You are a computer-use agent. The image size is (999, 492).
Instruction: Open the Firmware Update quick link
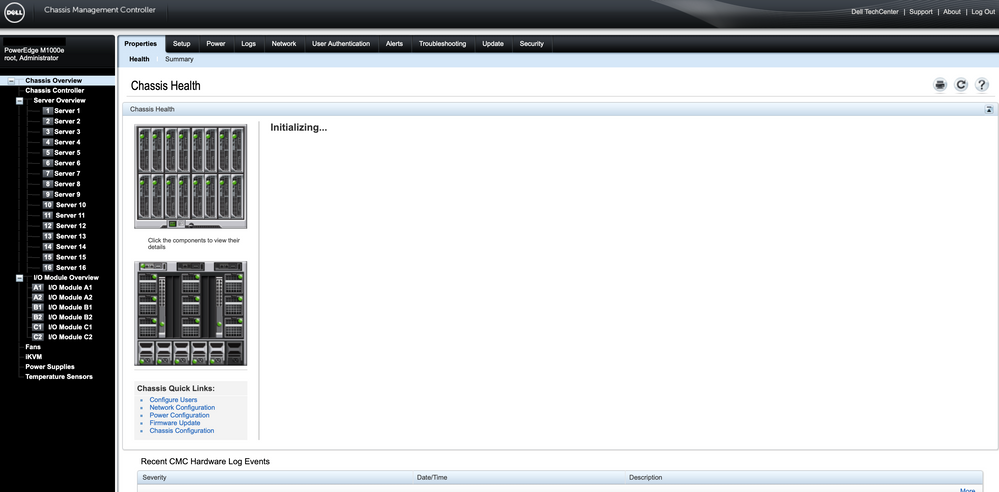pos(175,423)
